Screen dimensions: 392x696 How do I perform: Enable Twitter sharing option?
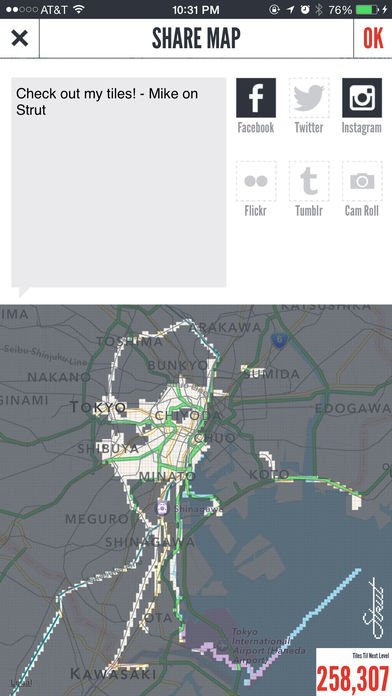pyautogui.click(x=309, y=98)
